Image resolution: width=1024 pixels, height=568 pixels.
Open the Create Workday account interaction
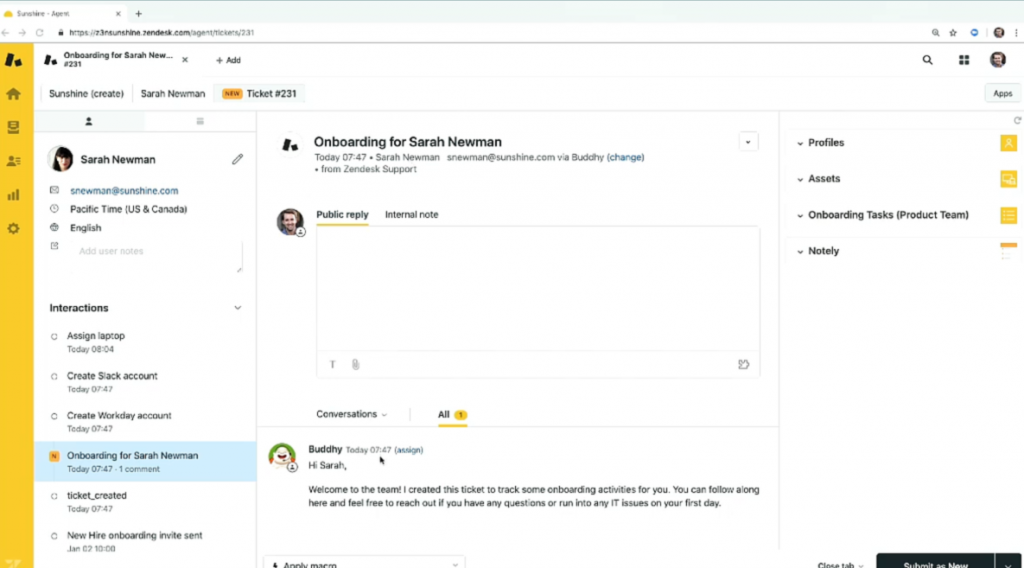[145, 422]
